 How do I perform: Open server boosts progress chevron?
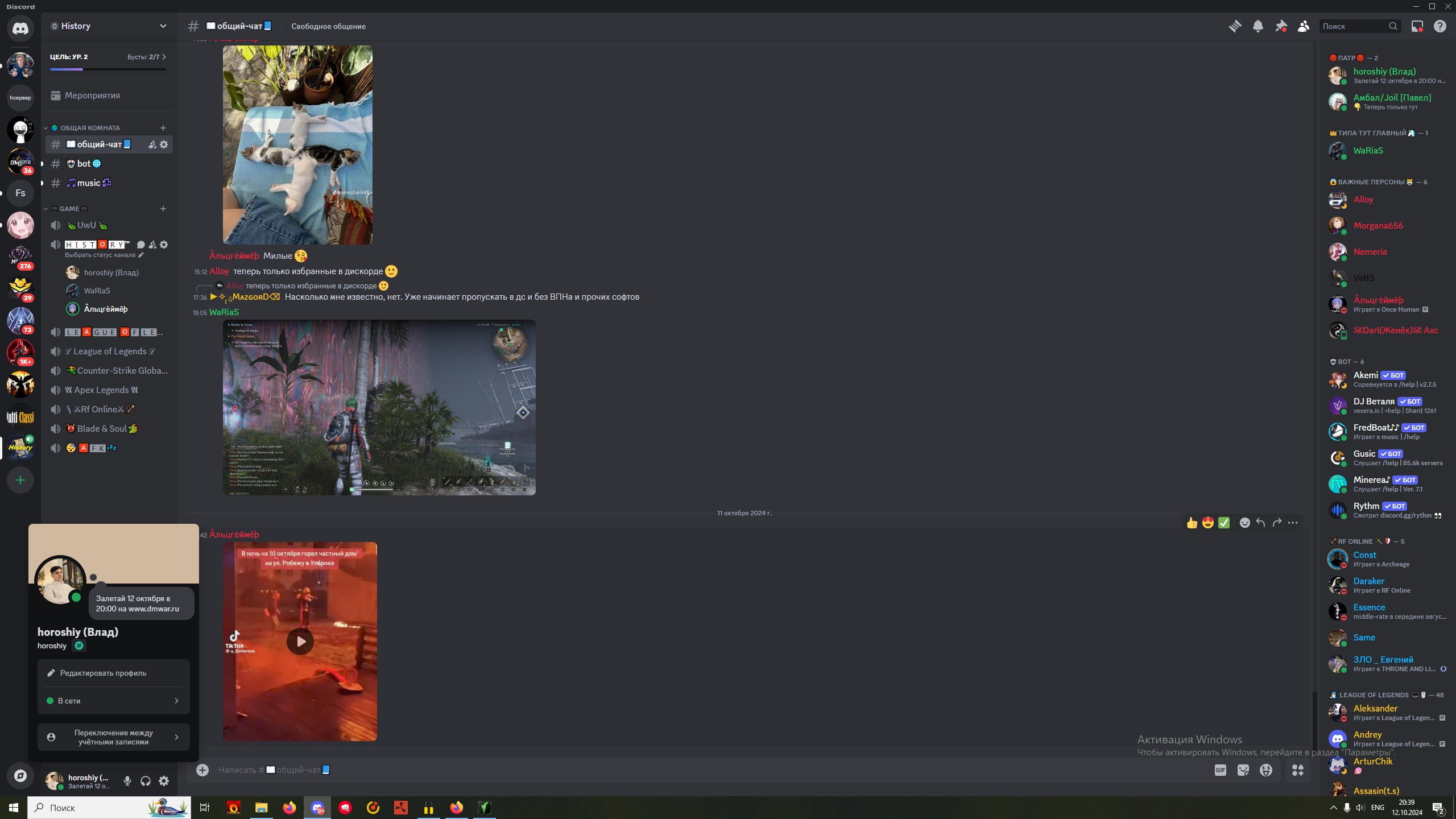click(x=164, y=57)
